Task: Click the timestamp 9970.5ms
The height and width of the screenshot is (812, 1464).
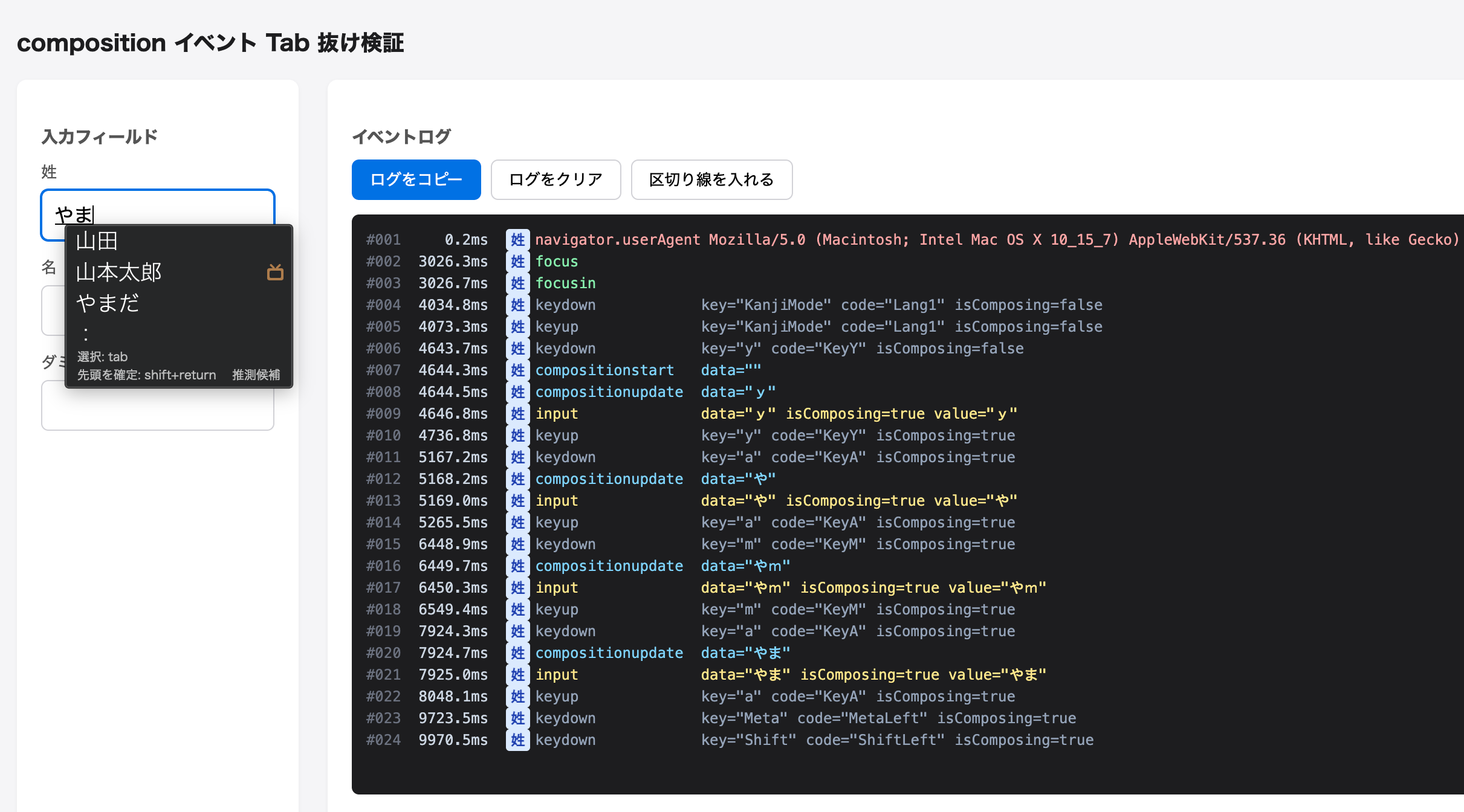Action: (453, 740)
